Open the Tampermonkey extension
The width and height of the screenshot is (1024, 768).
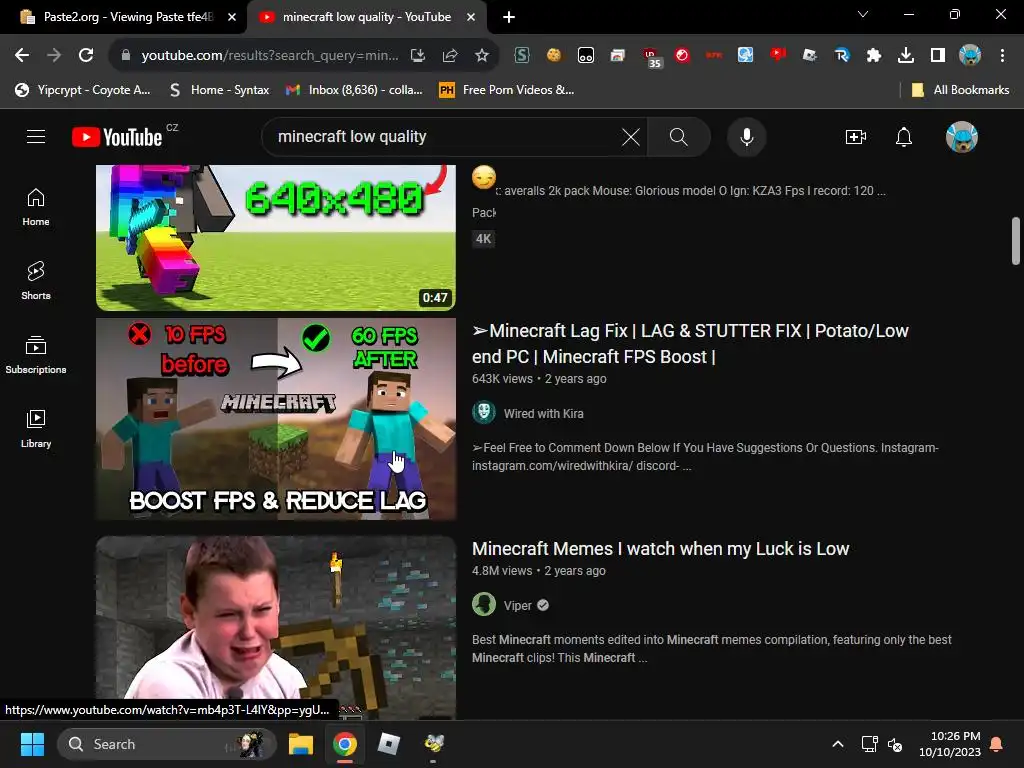586,56
